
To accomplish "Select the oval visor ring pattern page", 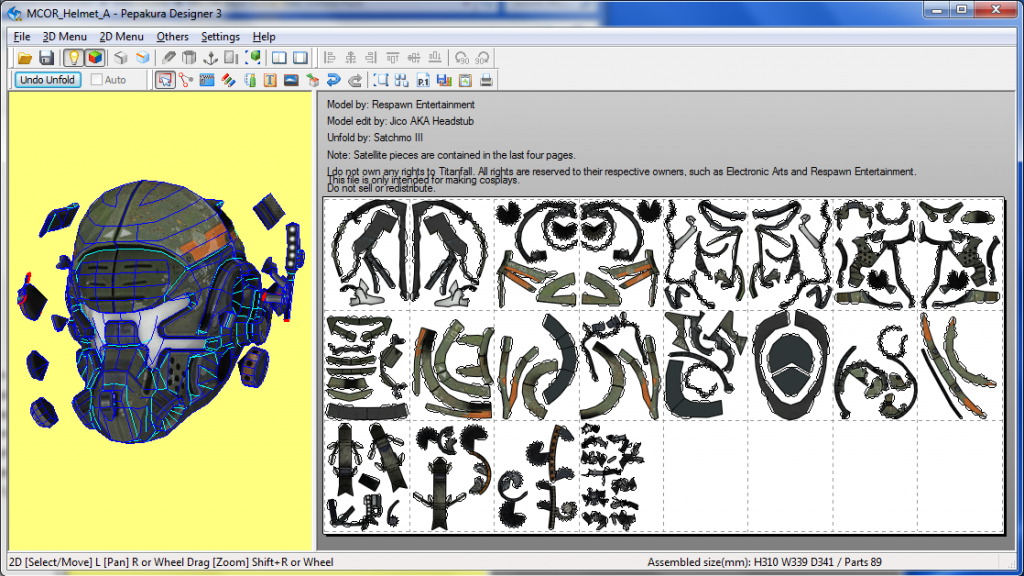I will (x=790, y=366).
